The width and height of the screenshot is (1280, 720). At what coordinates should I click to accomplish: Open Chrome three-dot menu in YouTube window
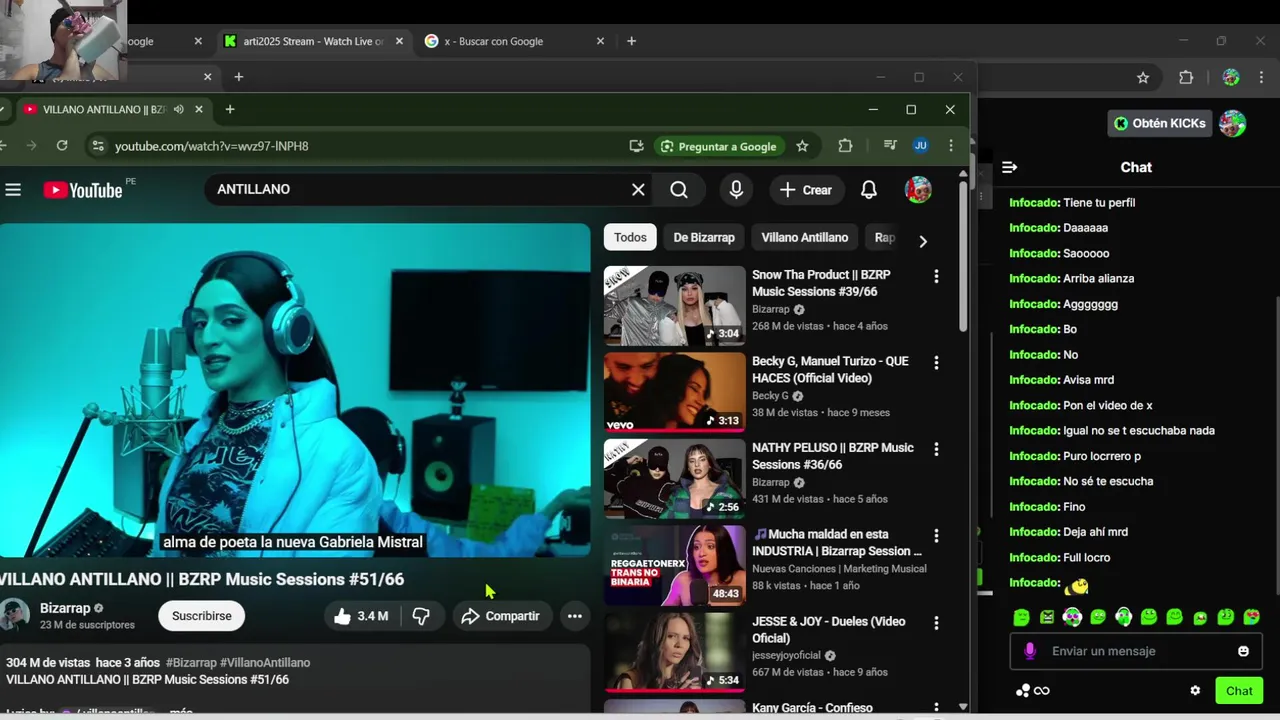[x=950, y=146]
